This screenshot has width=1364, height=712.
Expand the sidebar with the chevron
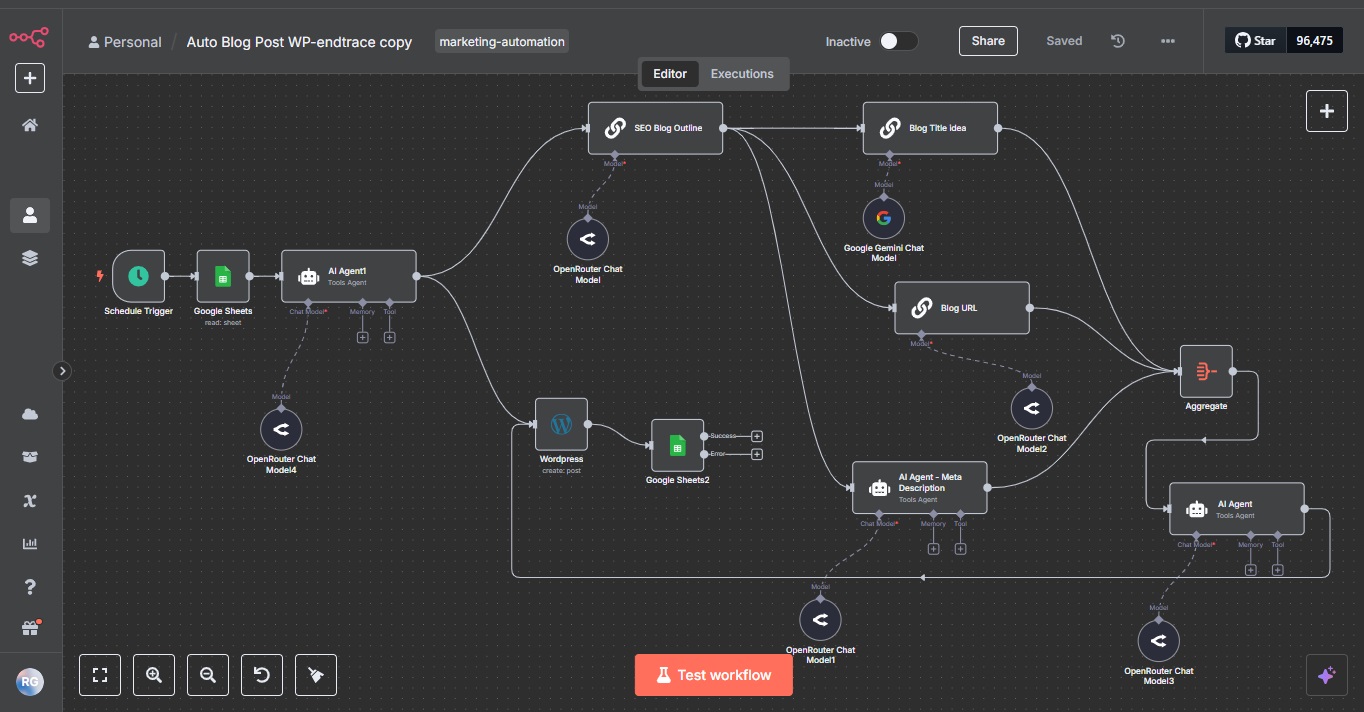tap(62, 371)
